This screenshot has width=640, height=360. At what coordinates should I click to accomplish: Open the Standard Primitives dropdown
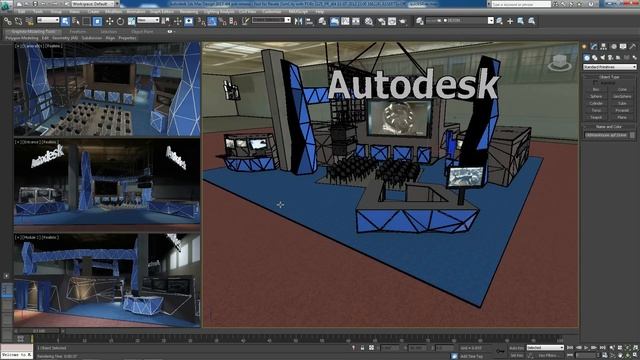point(610,67)
